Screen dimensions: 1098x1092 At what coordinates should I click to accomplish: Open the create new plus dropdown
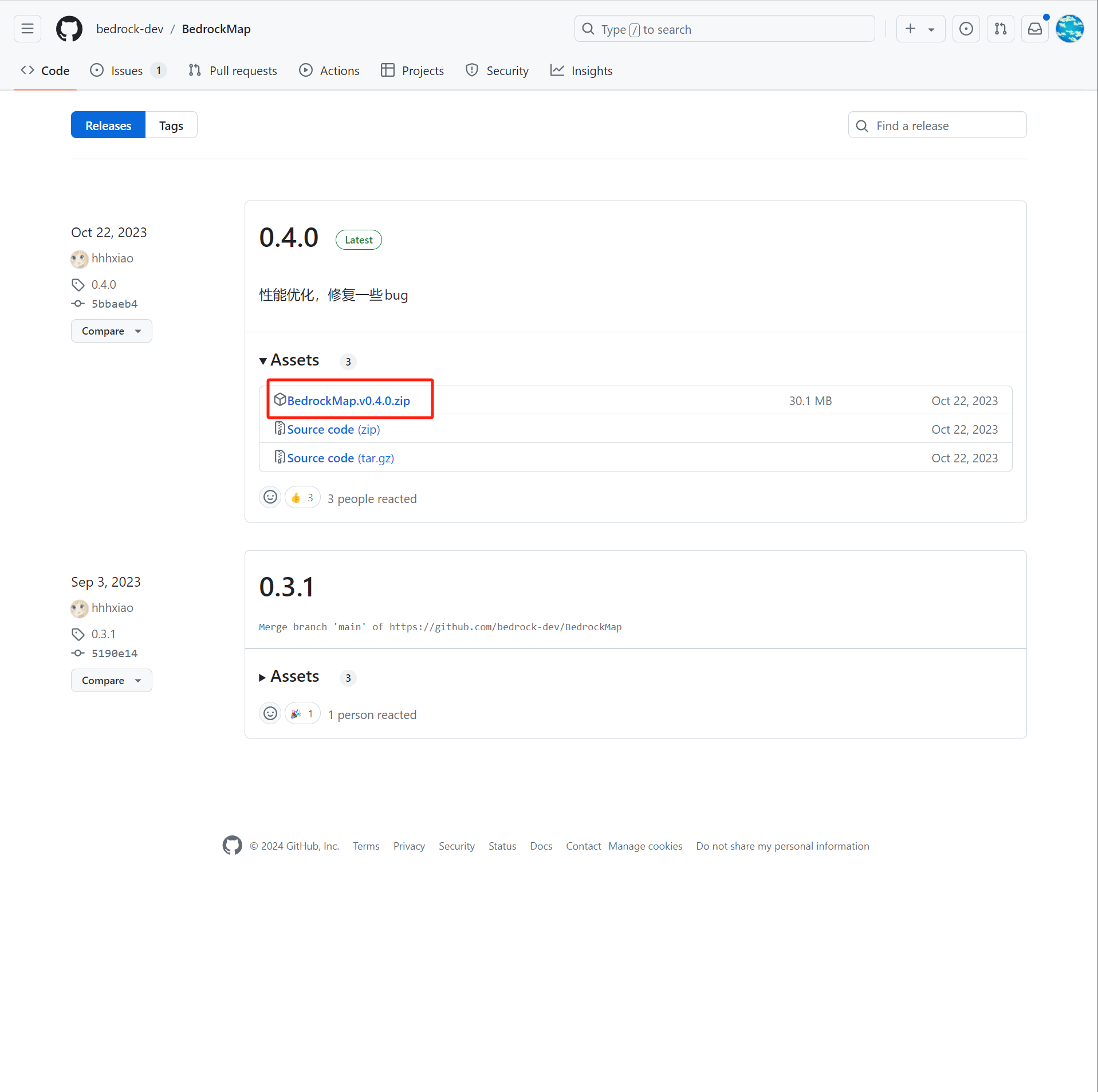point(920,29)
